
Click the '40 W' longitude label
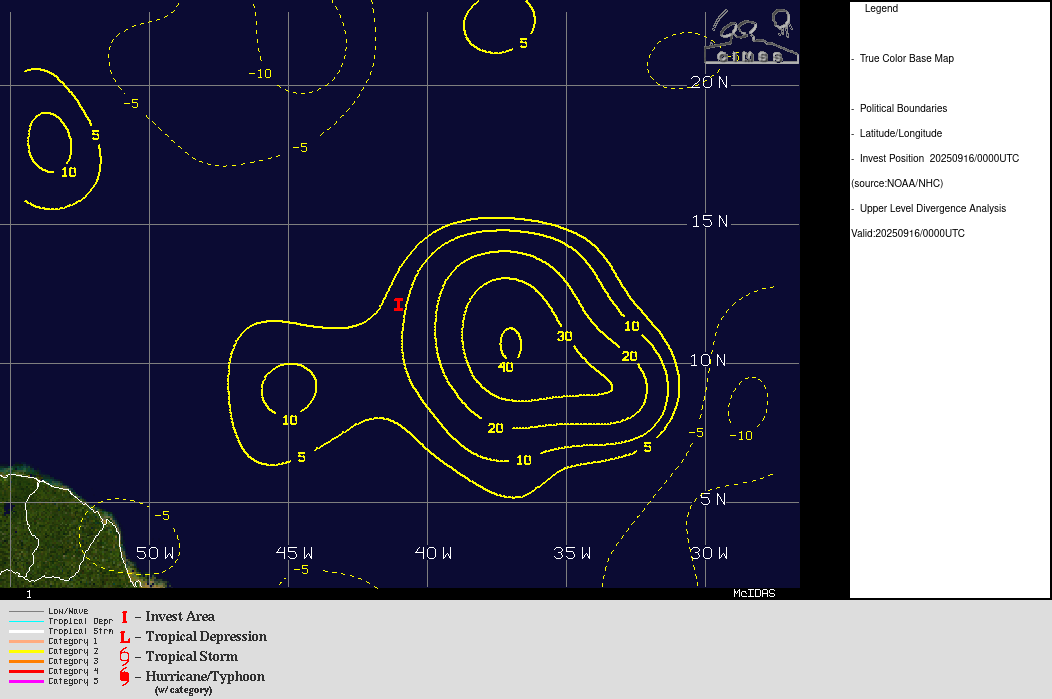433,553
